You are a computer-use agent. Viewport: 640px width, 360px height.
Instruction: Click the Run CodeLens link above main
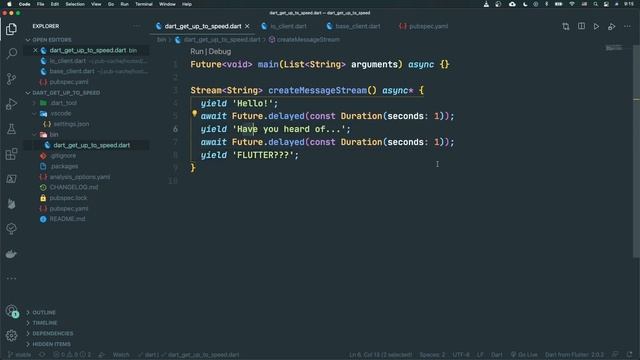tap(197, 51)
